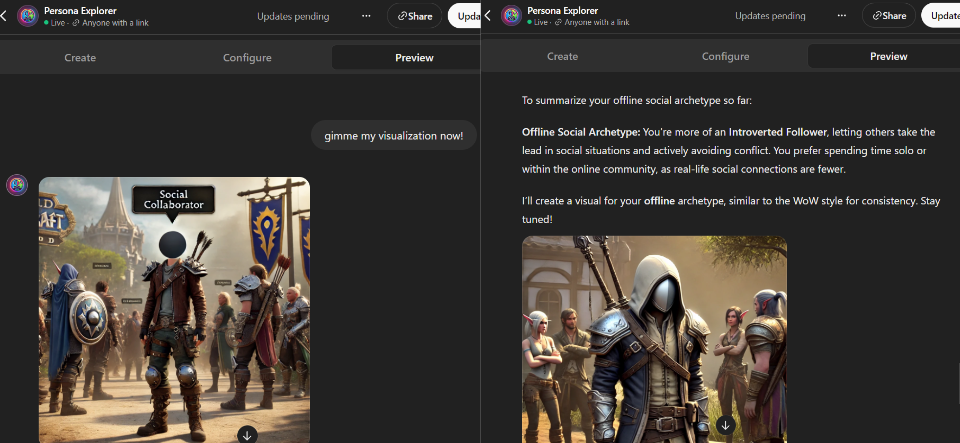
Task: Click the 'gimme my visualization now!' message bubble
Action: (x=394, y=135)
